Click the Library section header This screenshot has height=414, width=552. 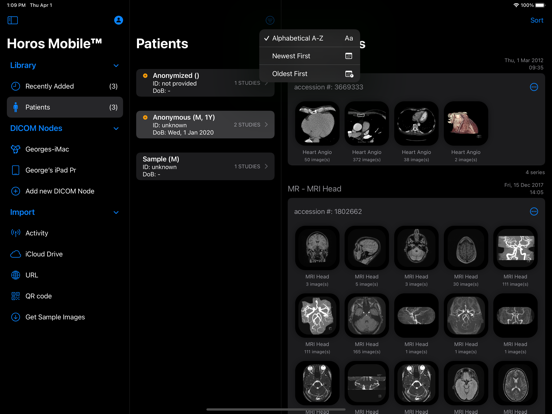tap(23, 65)
